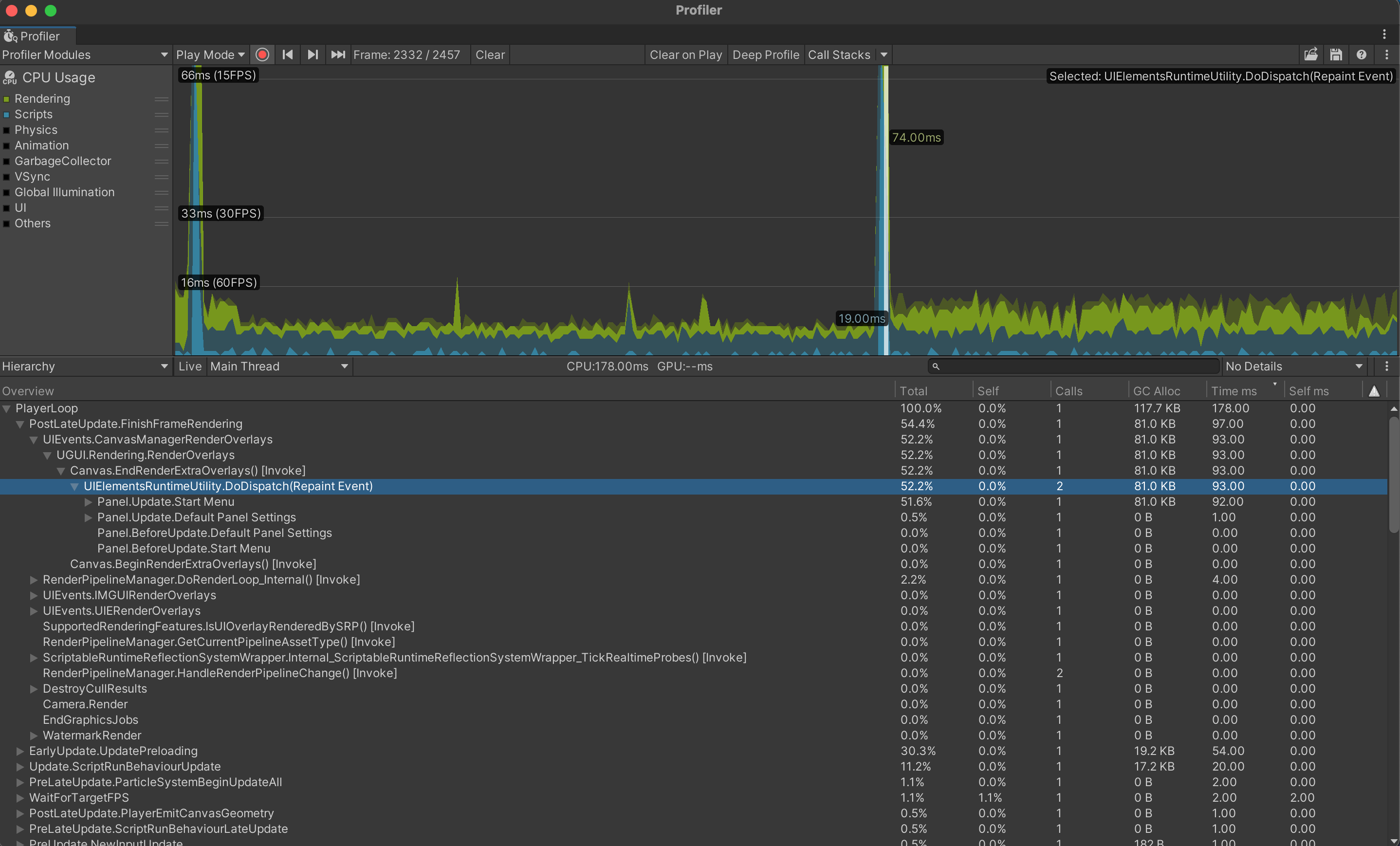Toggle the Live button
The width and height of the screenshot is (1400, 846).
pyautogui.click(x=190, y=367)
